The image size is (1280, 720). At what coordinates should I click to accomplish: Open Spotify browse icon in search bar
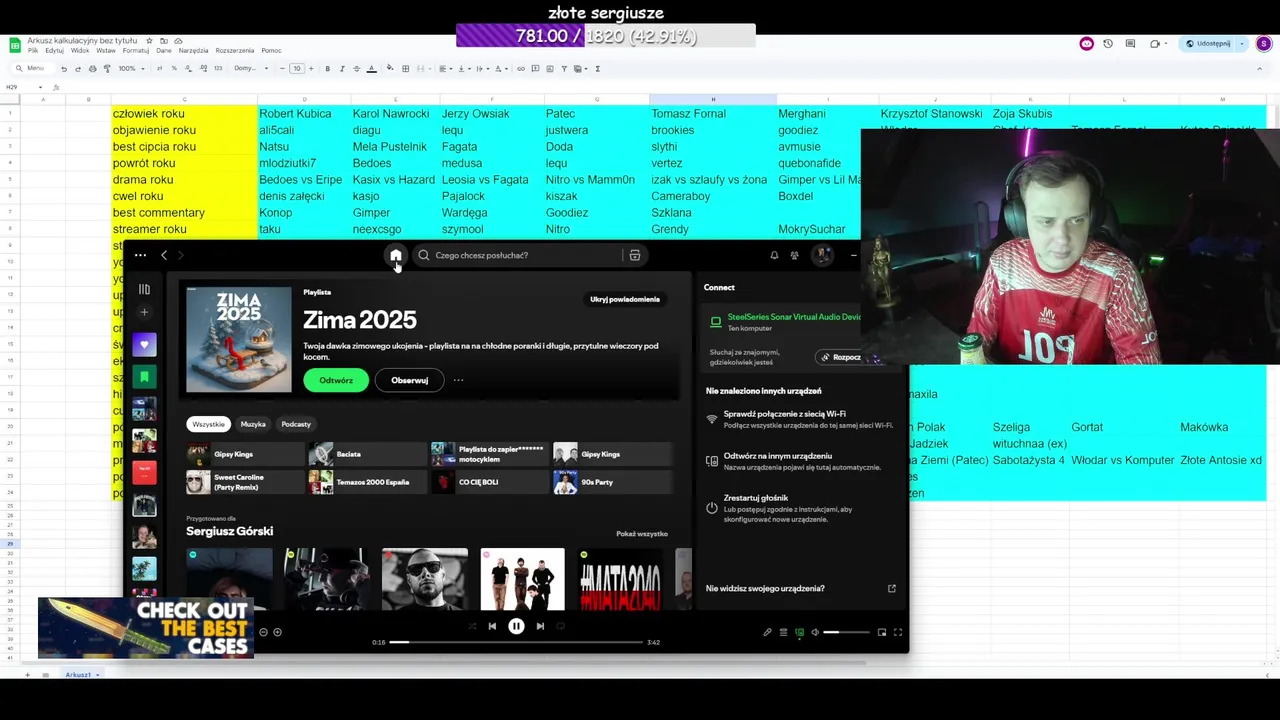(635, 255)
